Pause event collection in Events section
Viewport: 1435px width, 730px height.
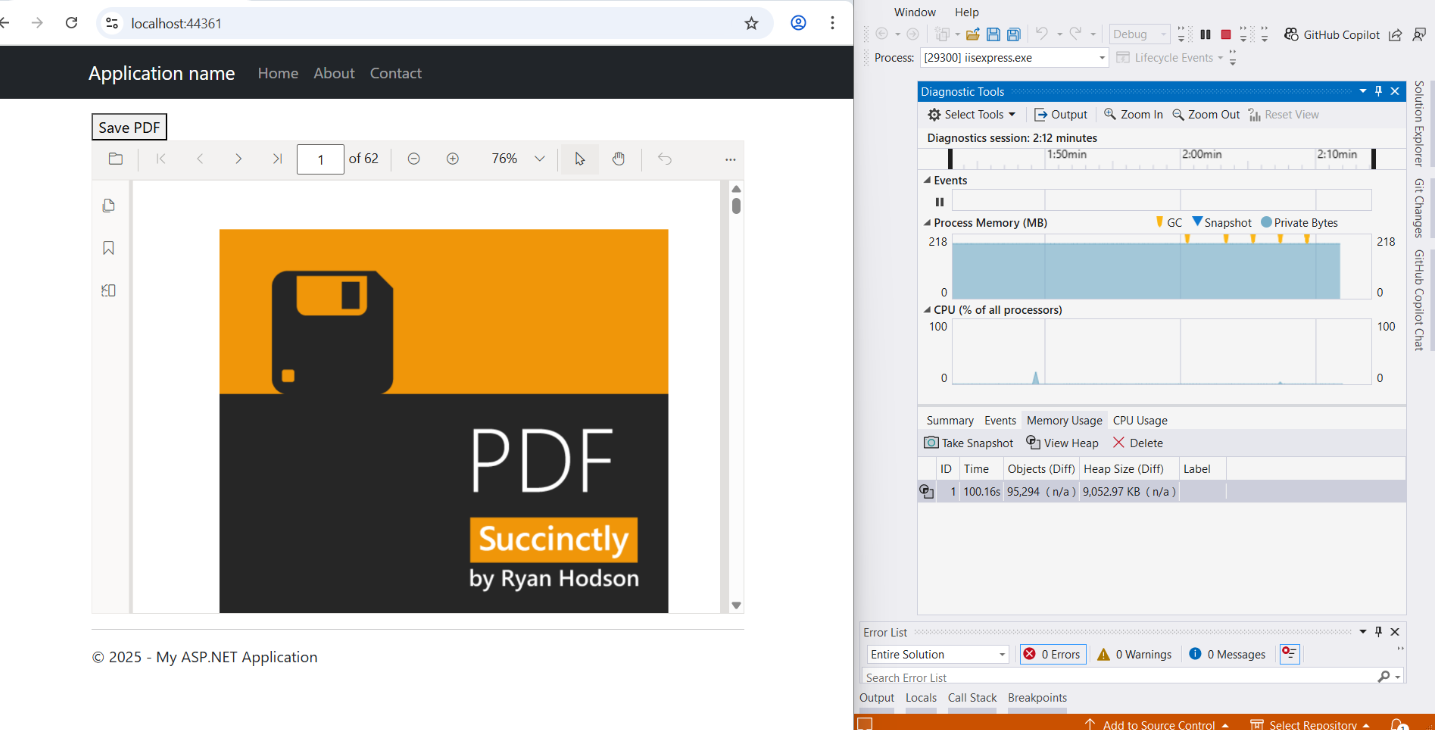939,201
